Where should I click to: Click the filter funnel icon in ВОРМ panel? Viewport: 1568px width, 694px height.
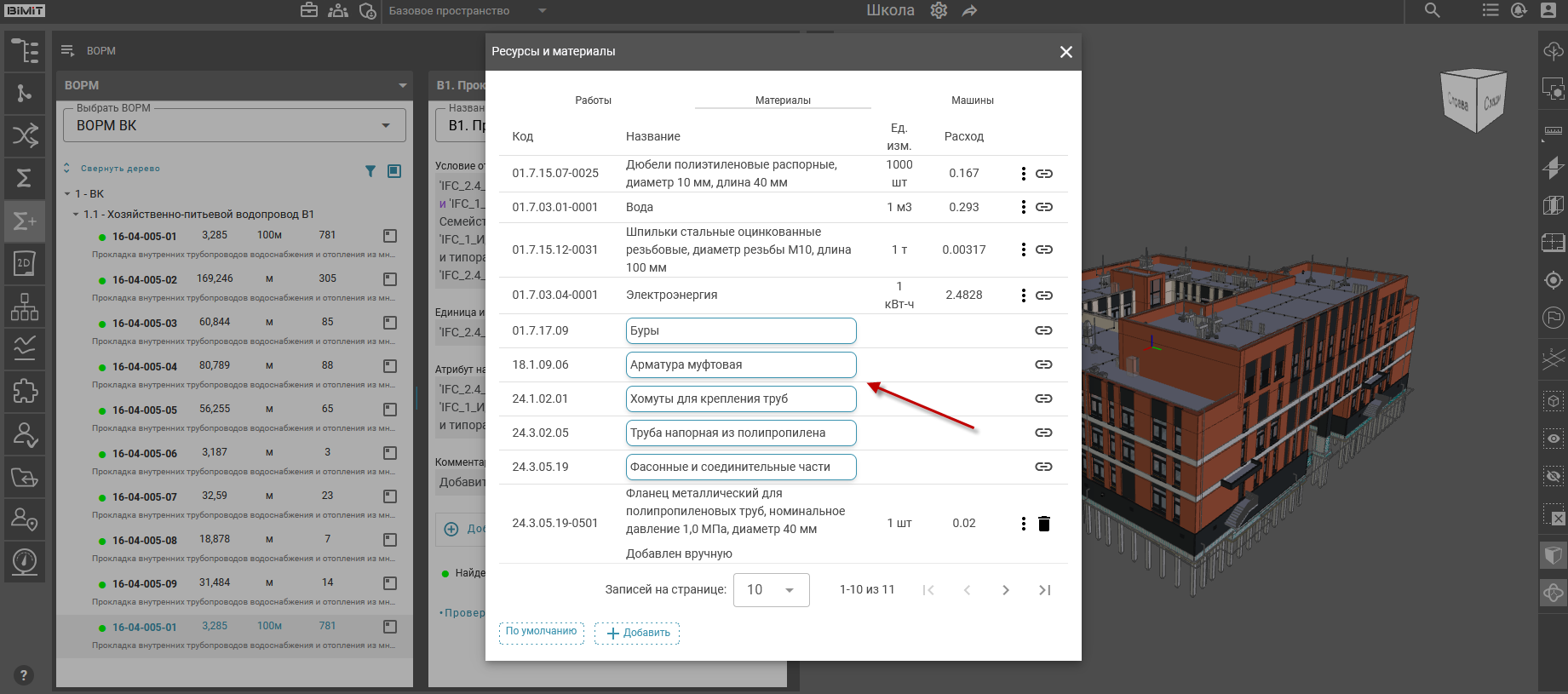tap(370, 171)
